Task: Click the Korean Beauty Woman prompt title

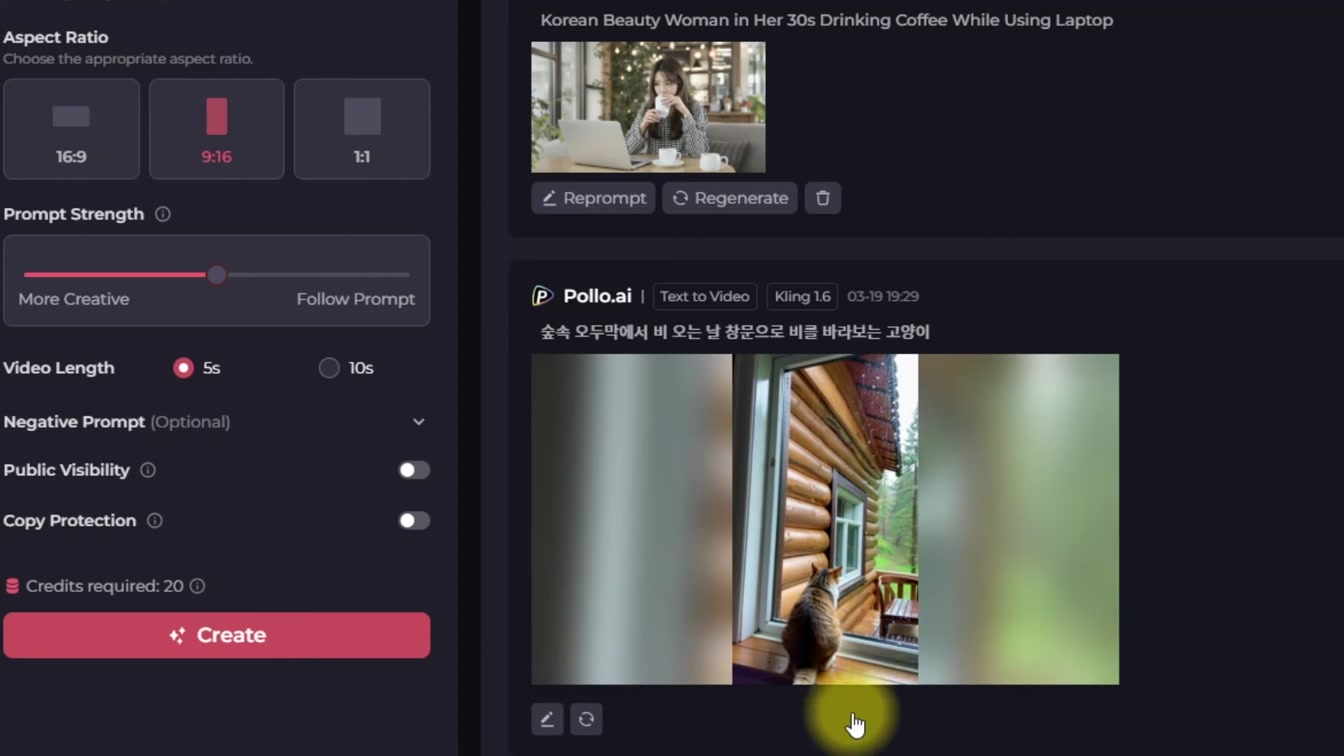Action: point(826,20)
